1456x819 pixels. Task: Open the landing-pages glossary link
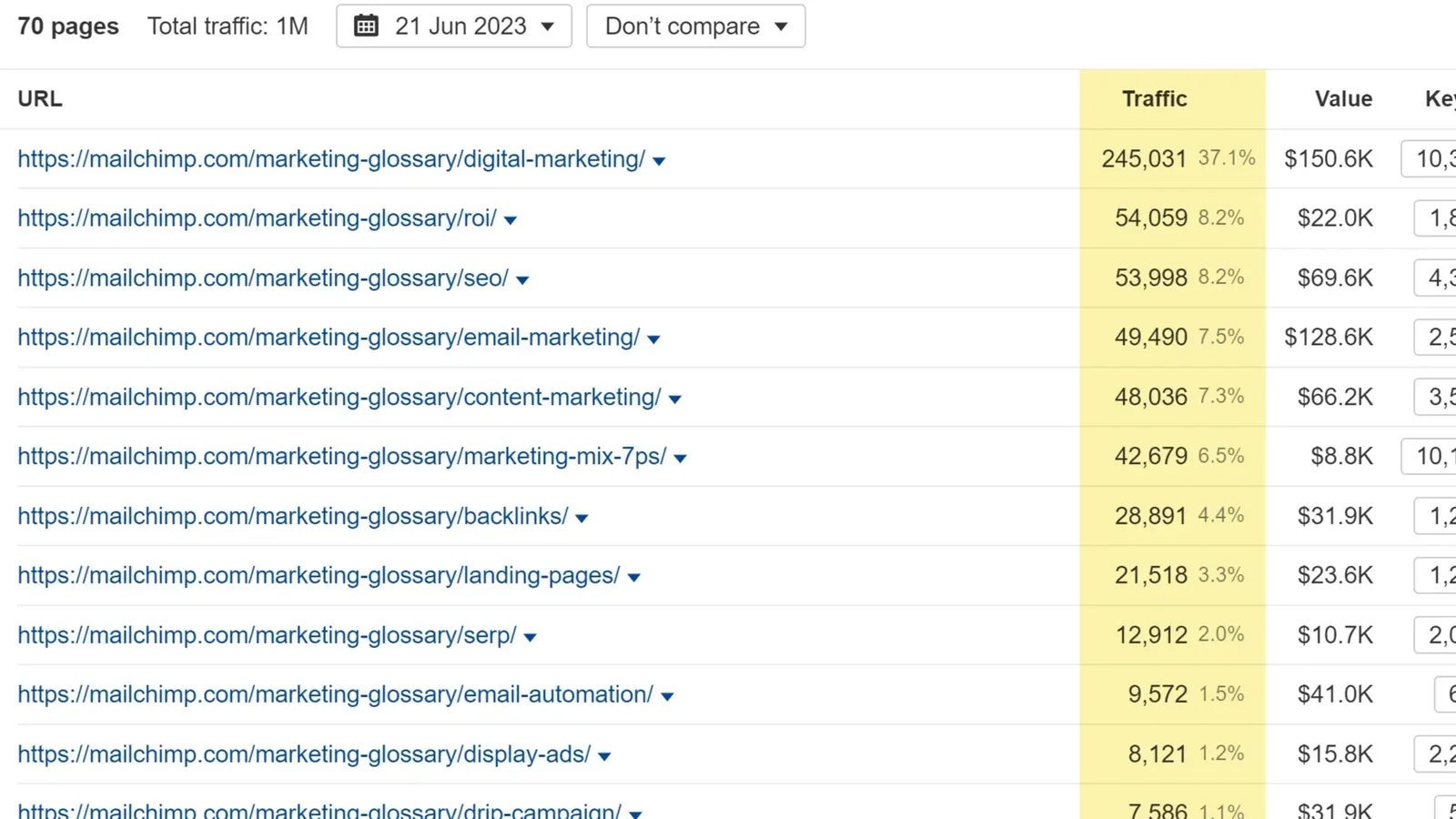click(x=318, y=576)
